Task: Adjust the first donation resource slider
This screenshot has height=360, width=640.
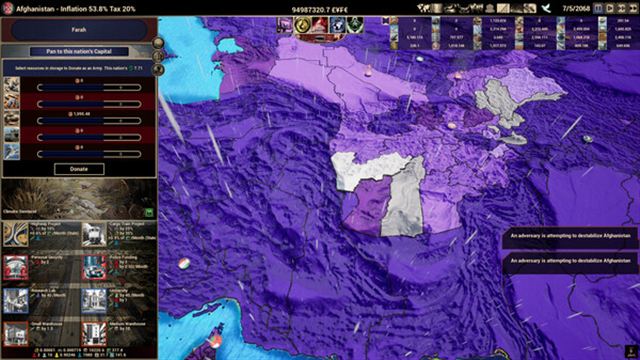Action: tap(89, 87)
